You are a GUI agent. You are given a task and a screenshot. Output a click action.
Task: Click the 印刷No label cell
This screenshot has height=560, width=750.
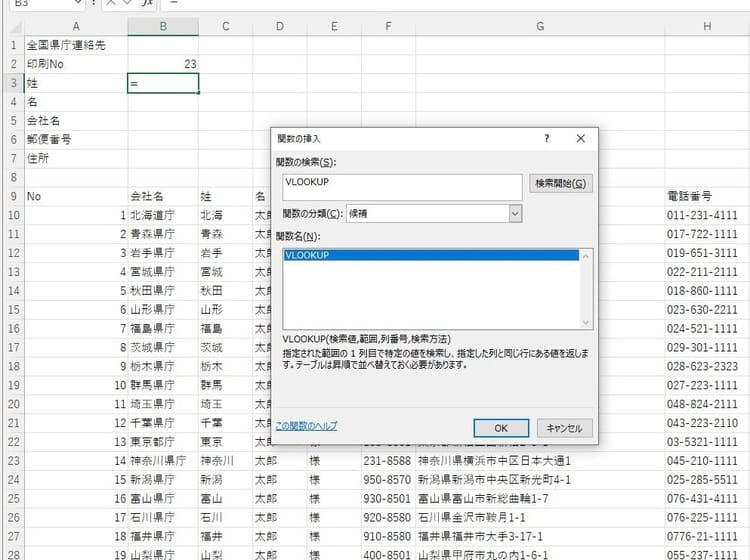coord(76,64)
